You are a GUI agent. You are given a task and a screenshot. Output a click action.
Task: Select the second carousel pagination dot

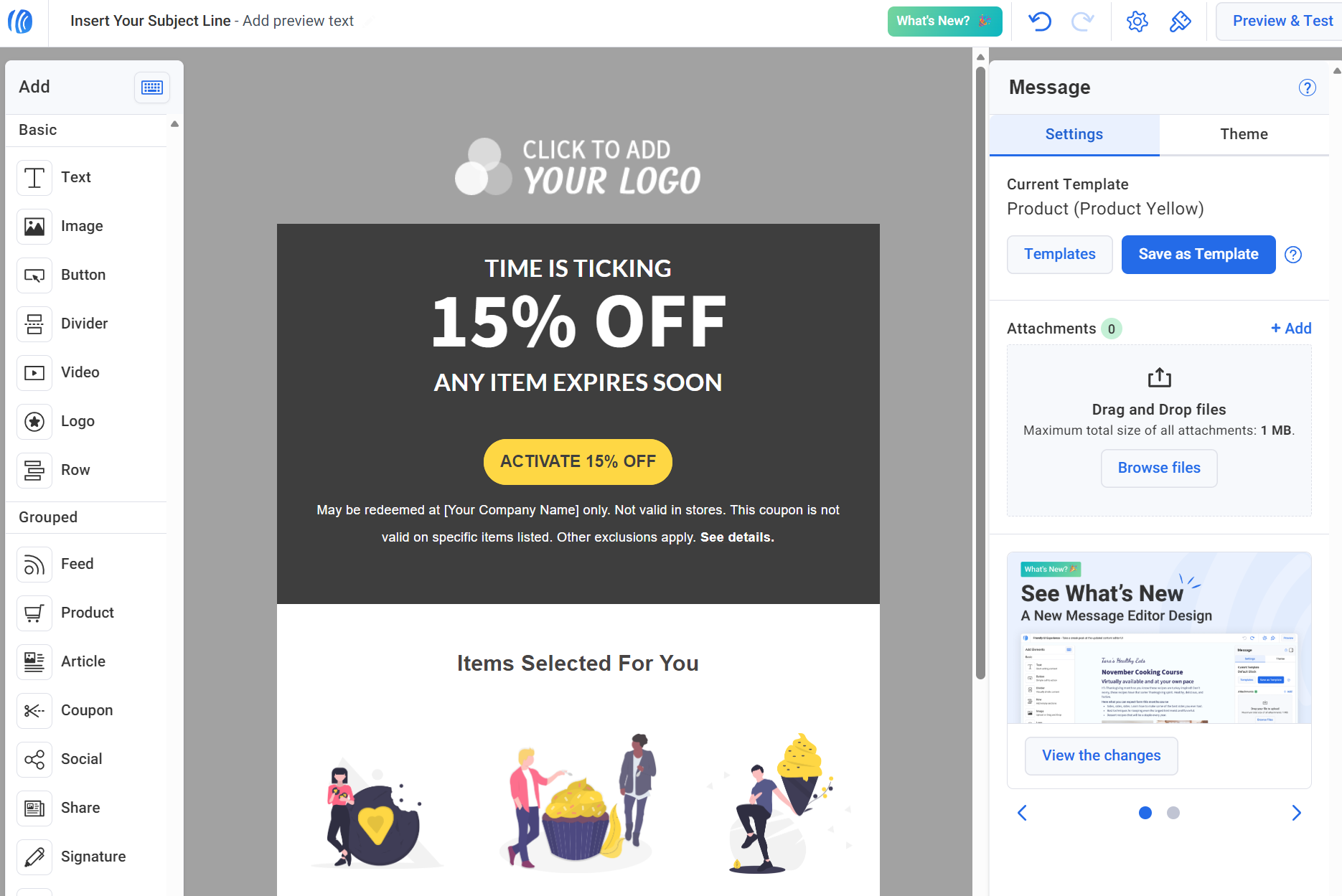[x=1173, y=813]
